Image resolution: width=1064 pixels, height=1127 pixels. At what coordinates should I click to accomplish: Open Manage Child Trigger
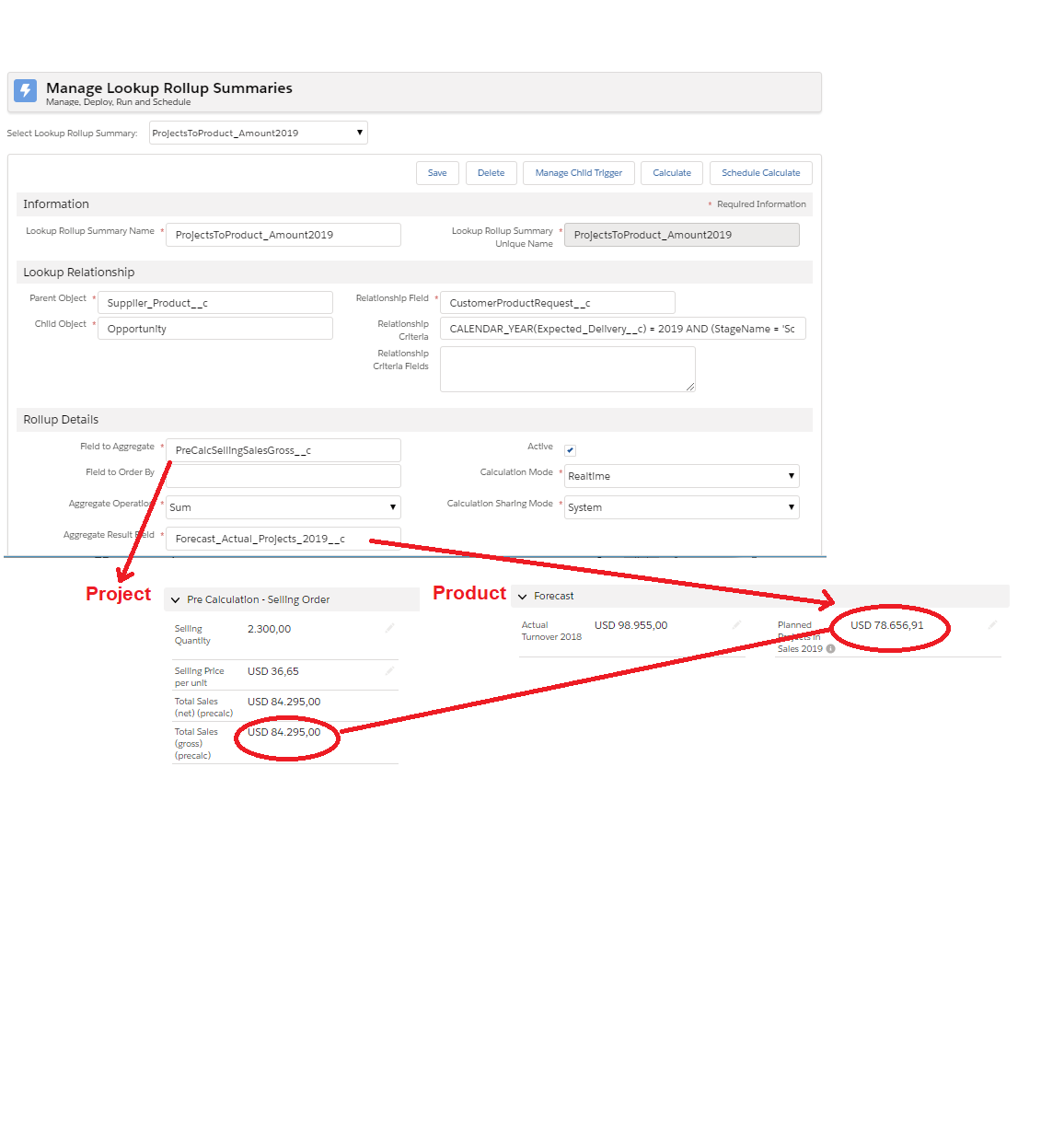(x=578, y=172)
